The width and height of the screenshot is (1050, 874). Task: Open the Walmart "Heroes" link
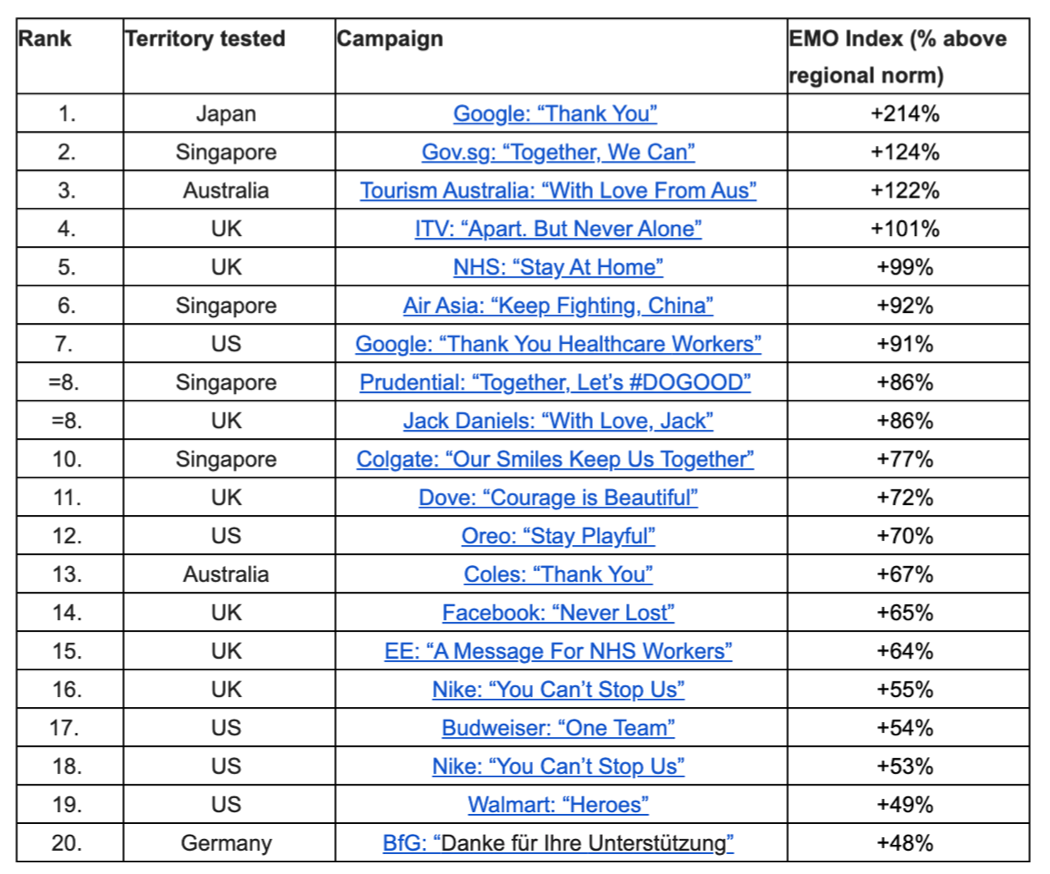tap(558, 804)
